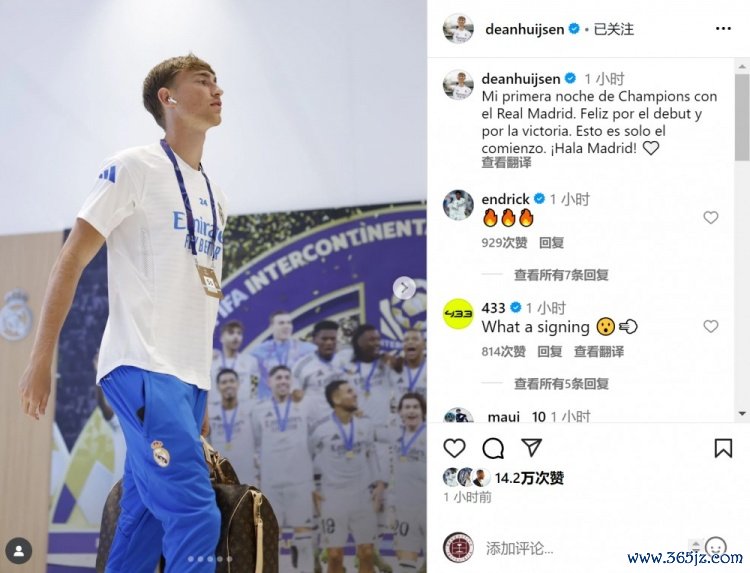
Task: Click the scrollbar down arrow in comments
Action: point(742,414)
